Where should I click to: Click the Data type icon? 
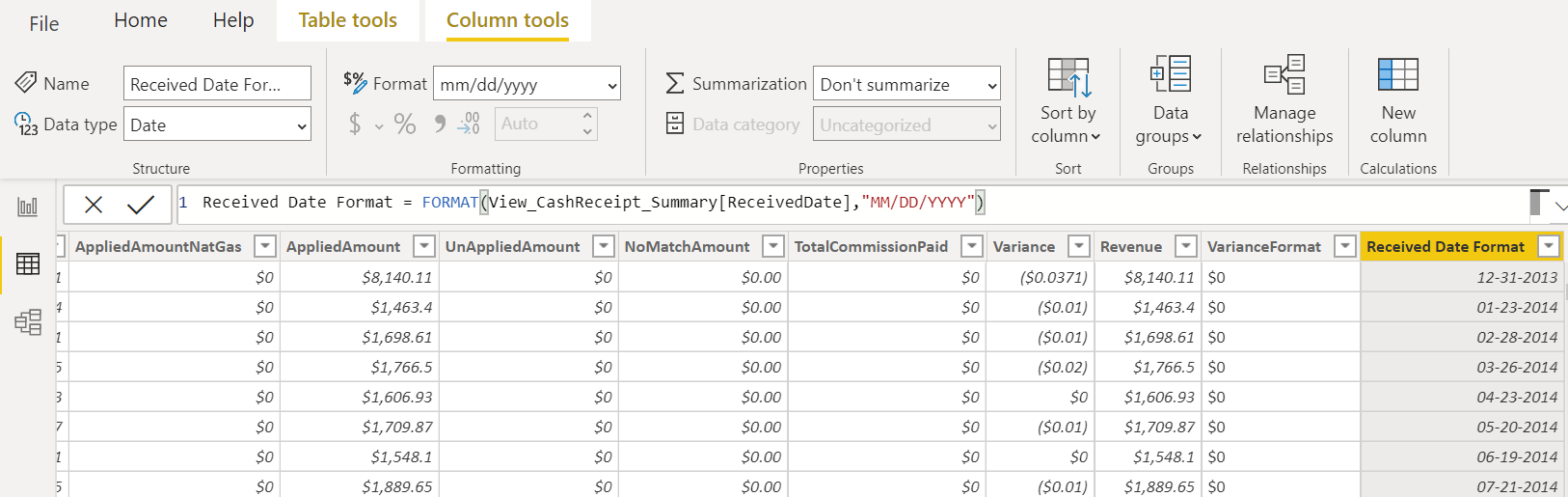pos(26,124)
